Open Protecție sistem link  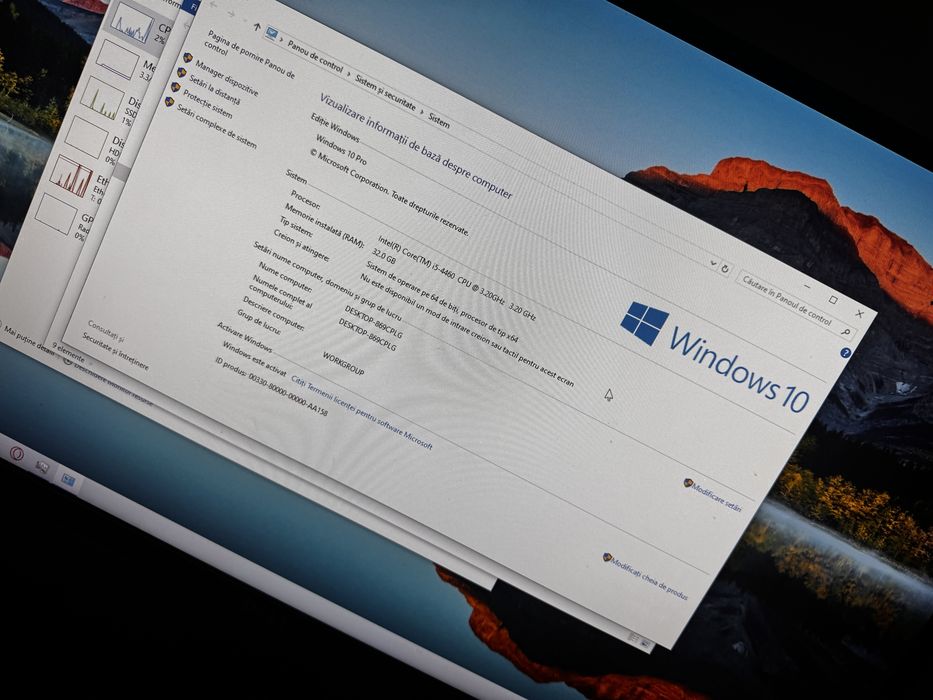pos(208,104)
